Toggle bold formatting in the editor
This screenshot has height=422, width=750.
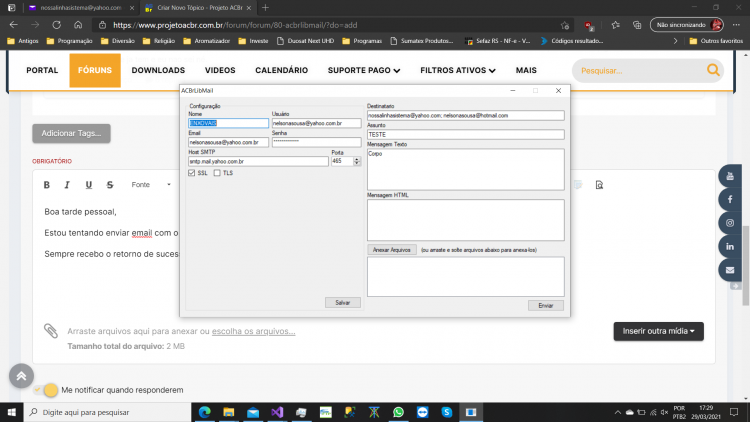coord(46,185)
